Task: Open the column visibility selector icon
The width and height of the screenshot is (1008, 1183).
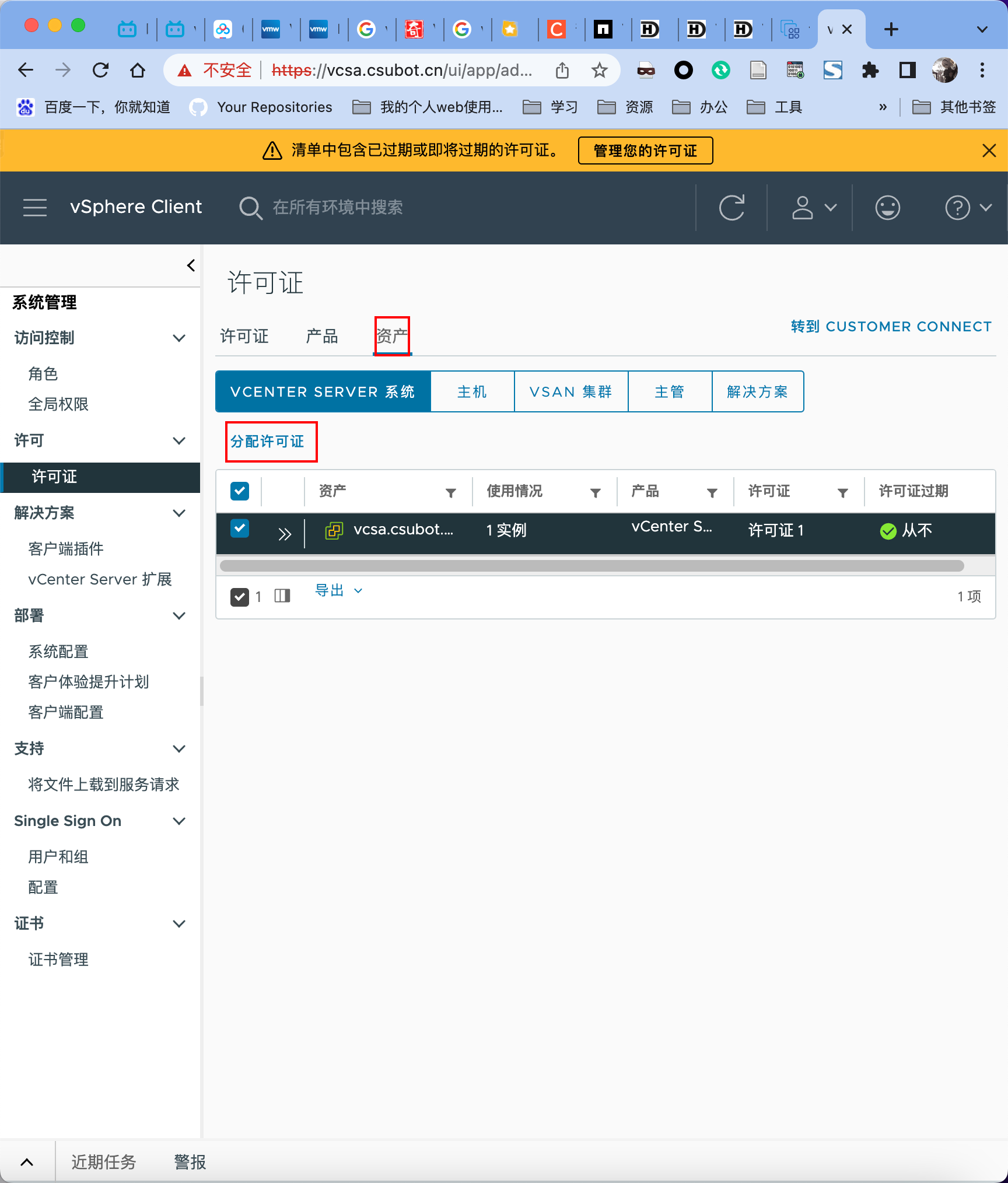Action: click(x=282, y=596)
